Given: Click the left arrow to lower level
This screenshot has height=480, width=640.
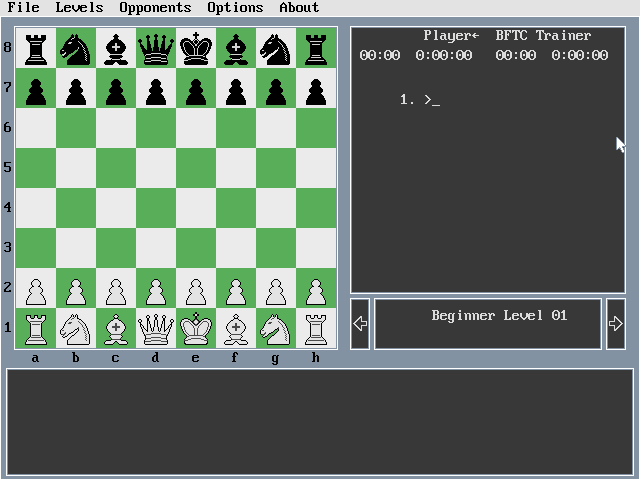Looking at the screenshot, I should click(x=360, y=324).
